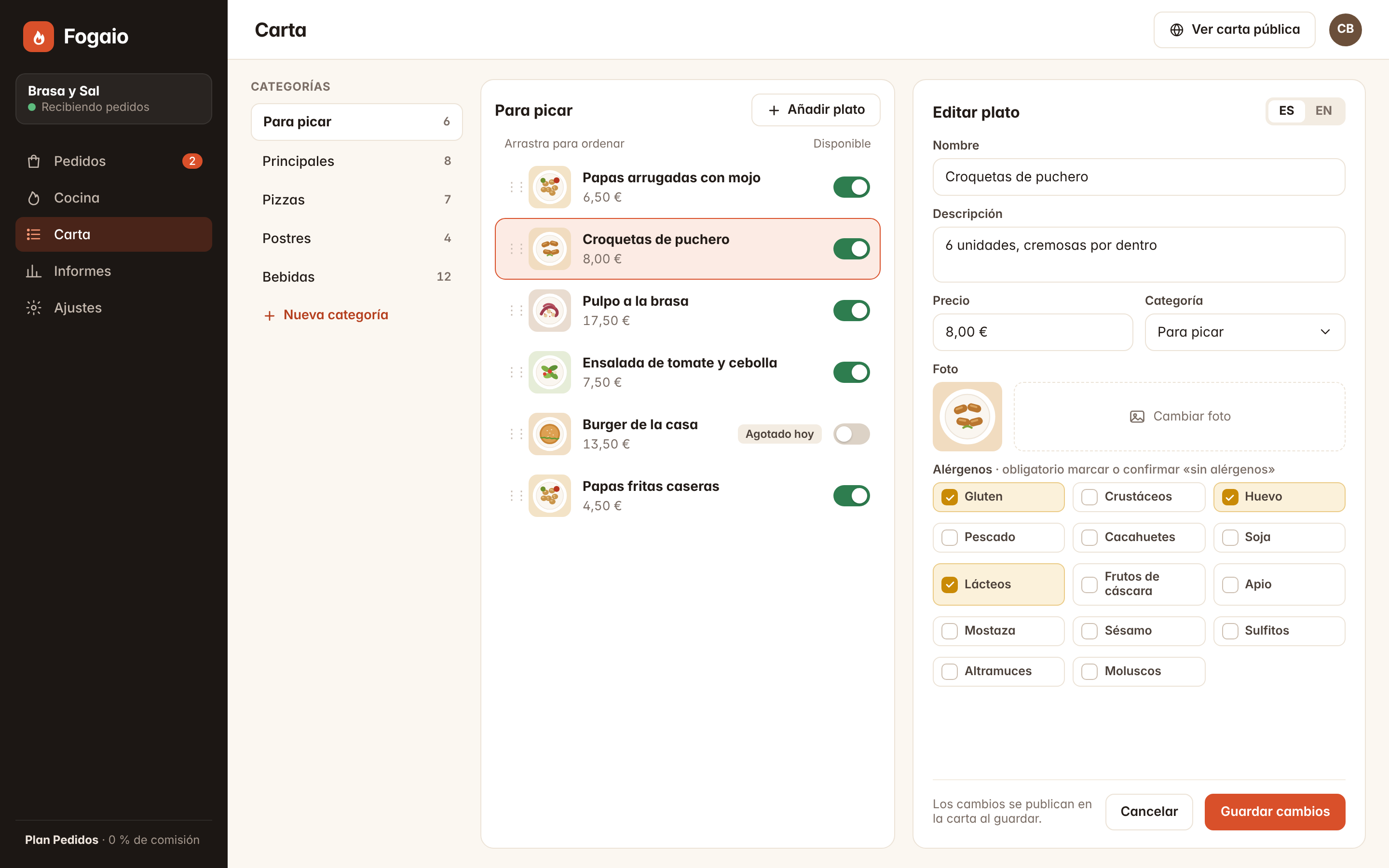This screenshot has height=868, width=1389.
Task: Expand the Categoría dropdown showing Para picar
Action: pos(1244,332)
